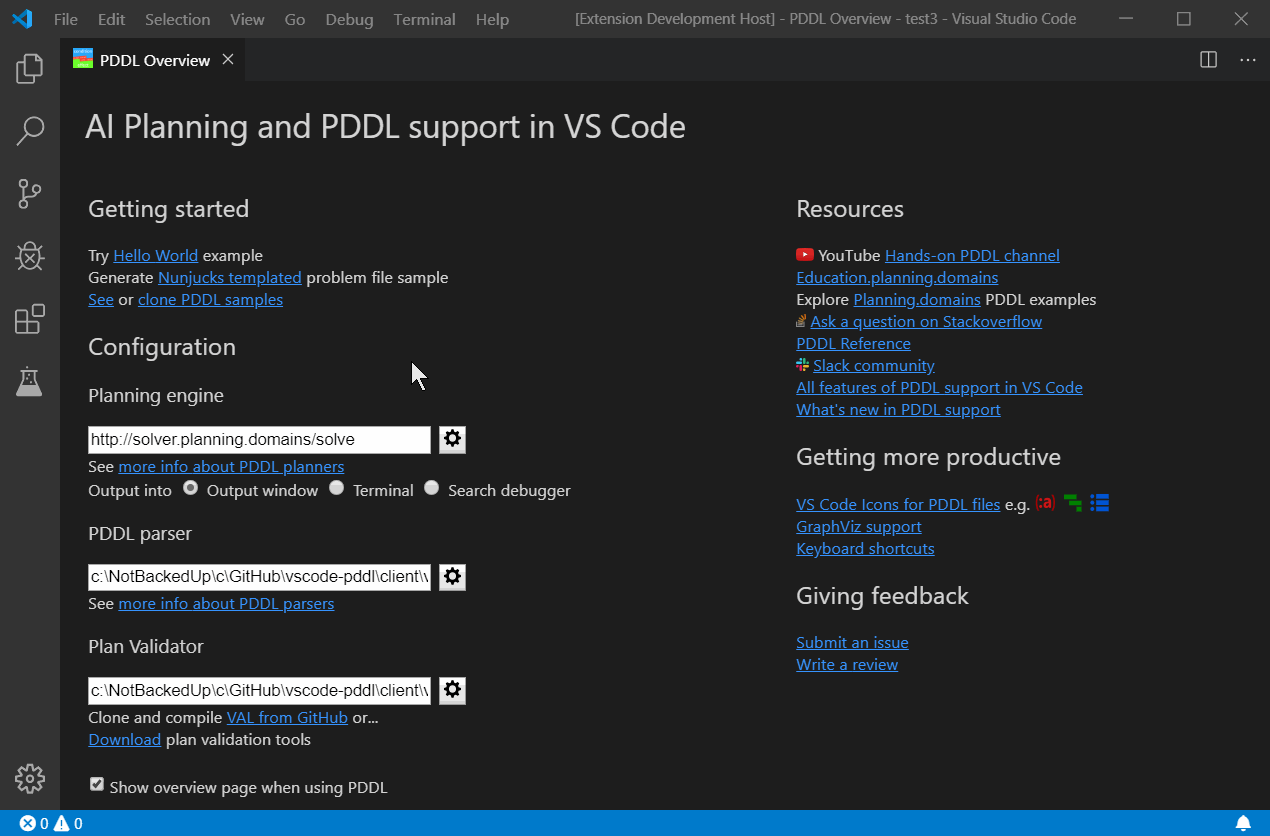
Task: Click the clone PDDL samples link
Action: coord(210,299)
